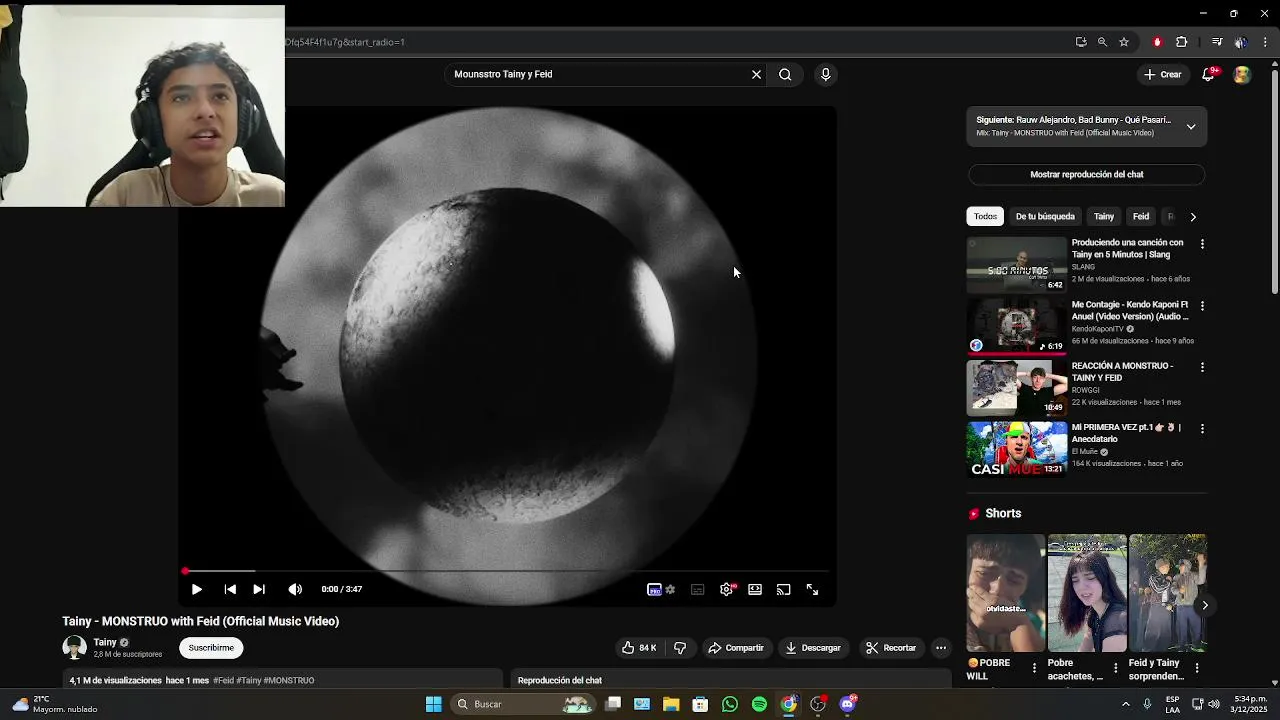
Task: Open File Explorer from the taskbar
Action: (x=671, y=704)
